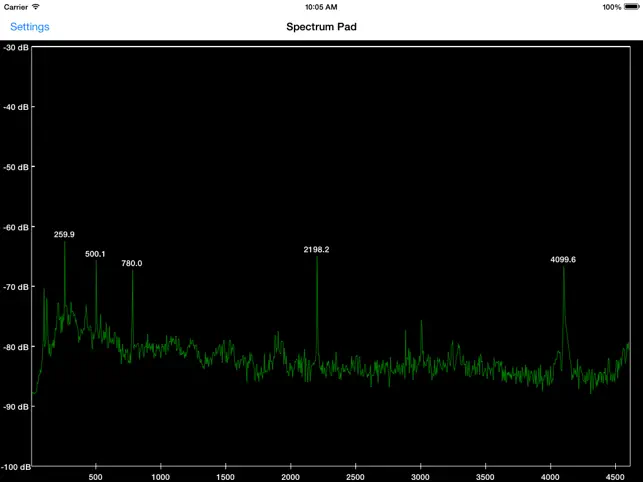The height and width of the screenshot is (482, 643).
Task: Tap the battery status icon
Action: click(x=632, y=7)
